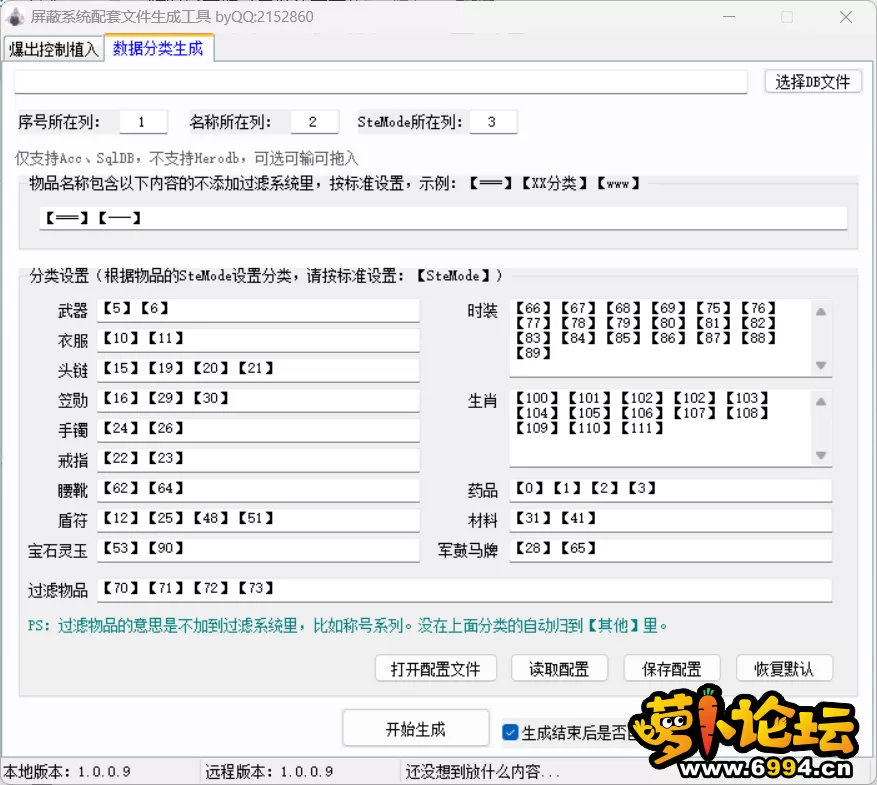
Task: Click the SteMode所在列 input box
Action: click(x=493, y=122)
